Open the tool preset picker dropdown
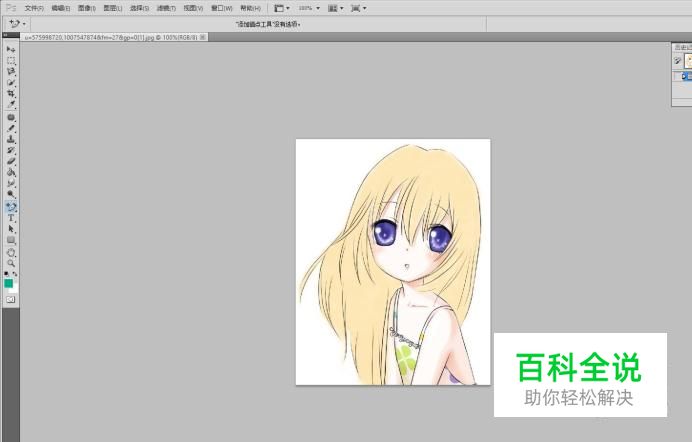Viewport: 692px width, 442px height. coord(17,24)
